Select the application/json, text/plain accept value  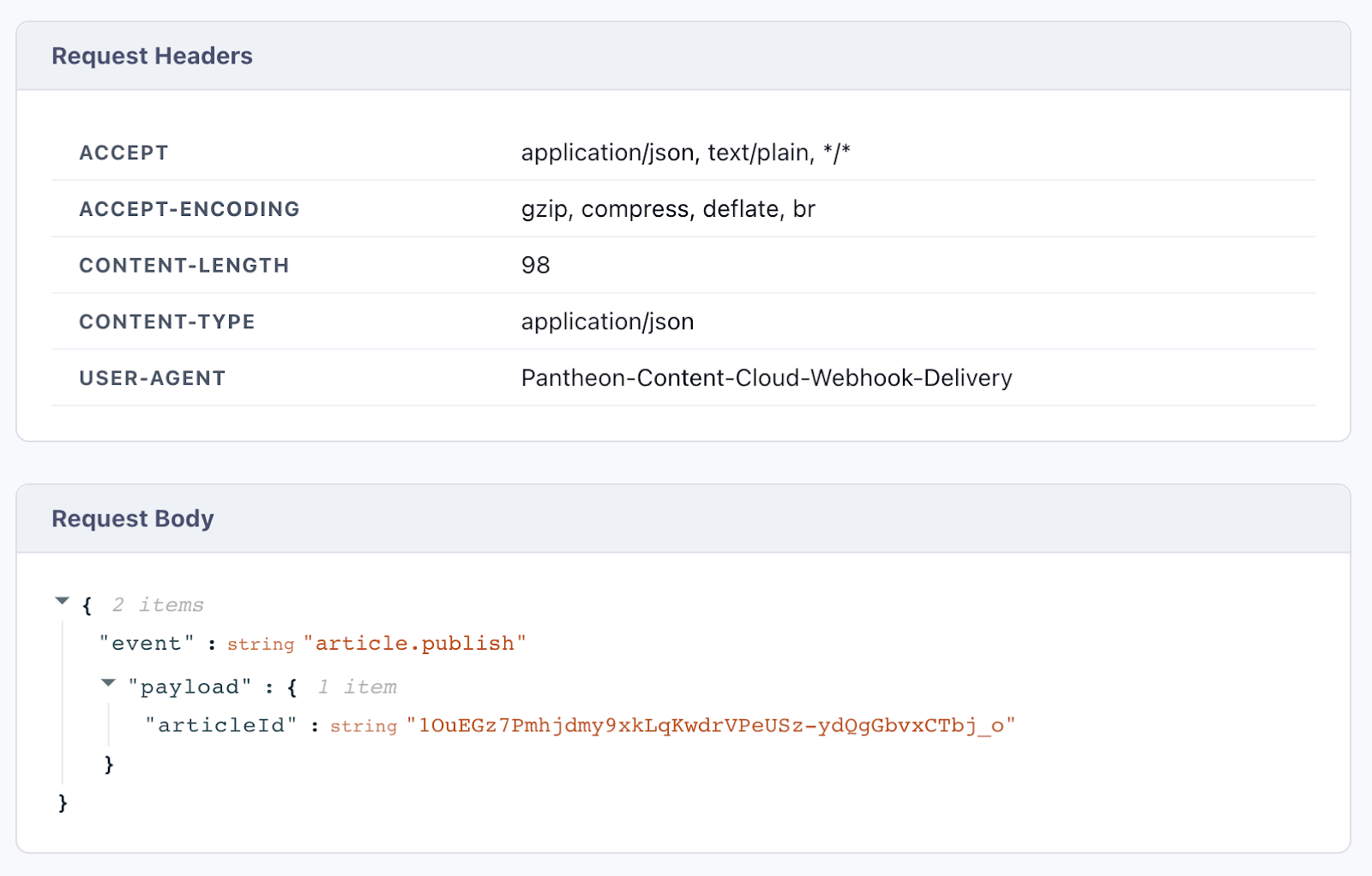pos(685,153)
